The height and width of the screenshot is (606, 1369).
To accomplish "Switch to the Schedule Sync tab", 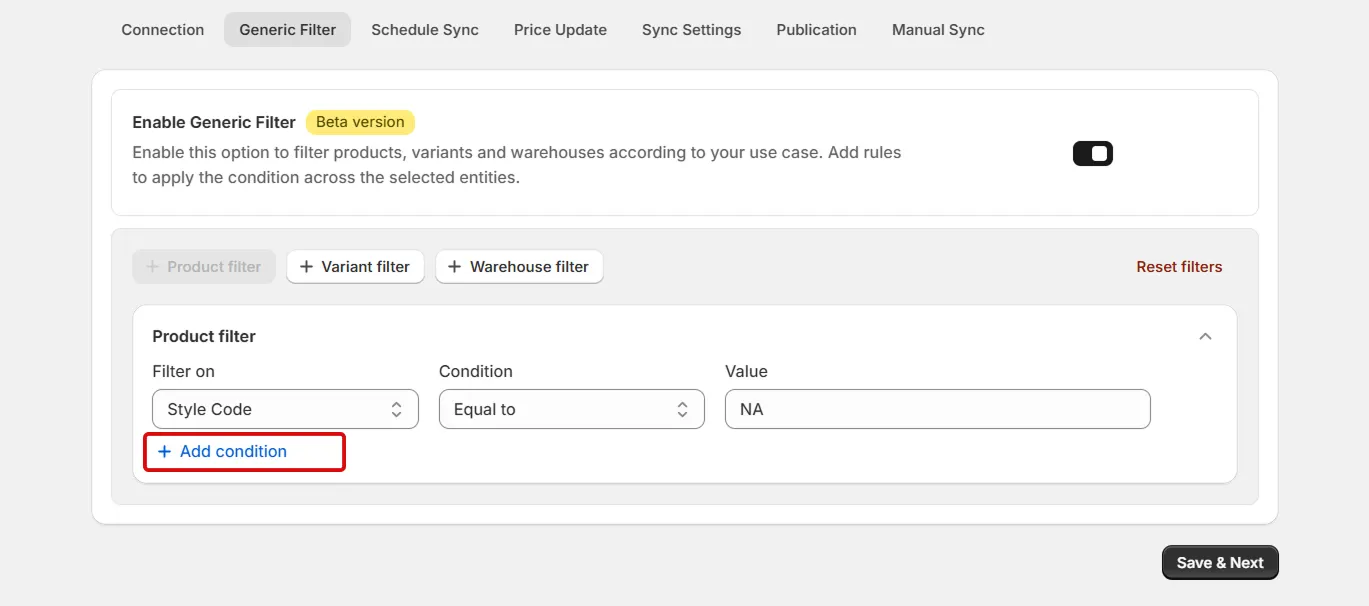I will coord(425,30).
